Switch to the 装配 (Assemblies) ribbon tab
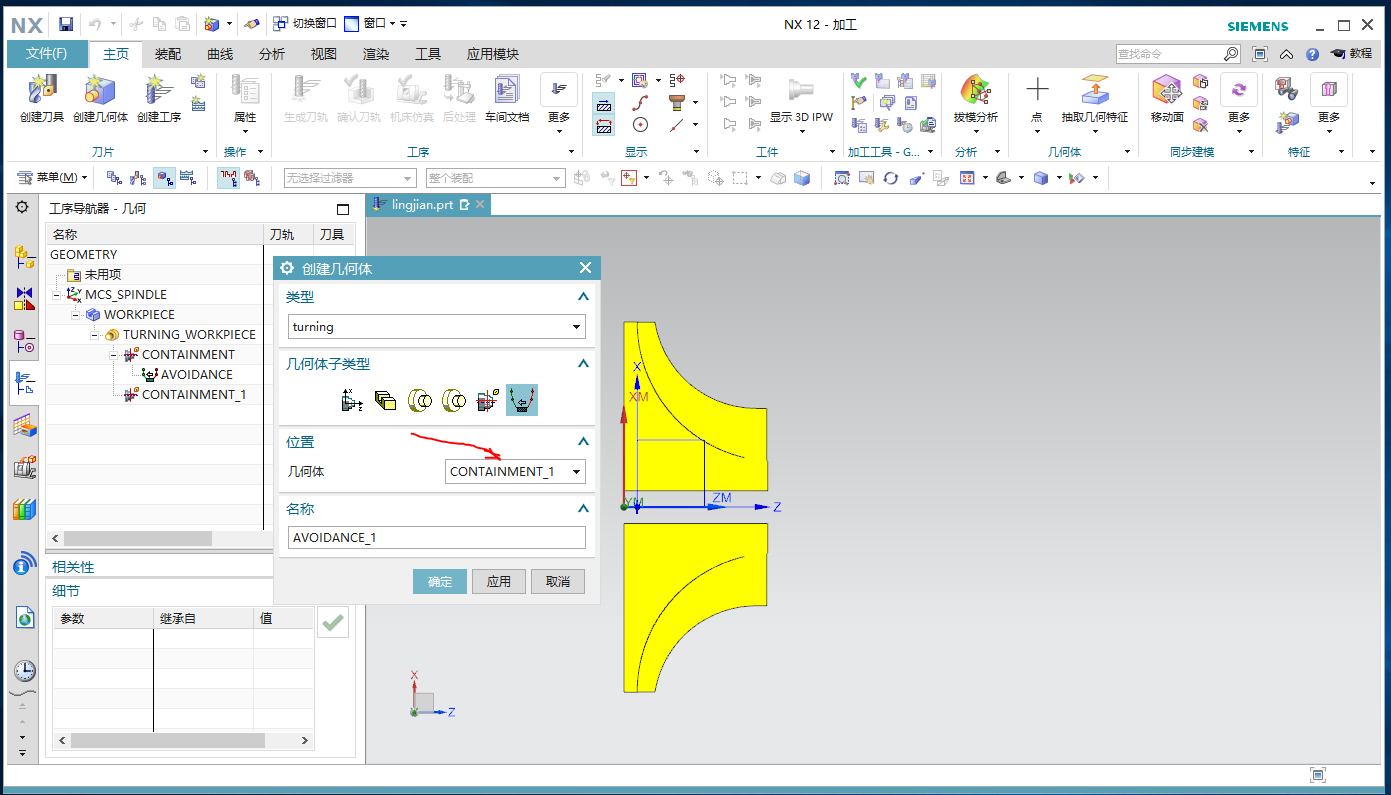Viewport: 1391px width, 795px height. click(168, 54)
